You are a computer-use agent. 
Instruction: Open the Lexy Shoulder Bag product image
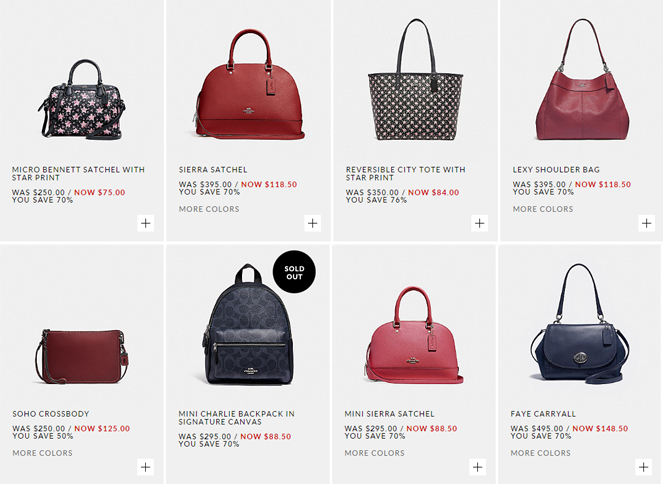[583, 79]
